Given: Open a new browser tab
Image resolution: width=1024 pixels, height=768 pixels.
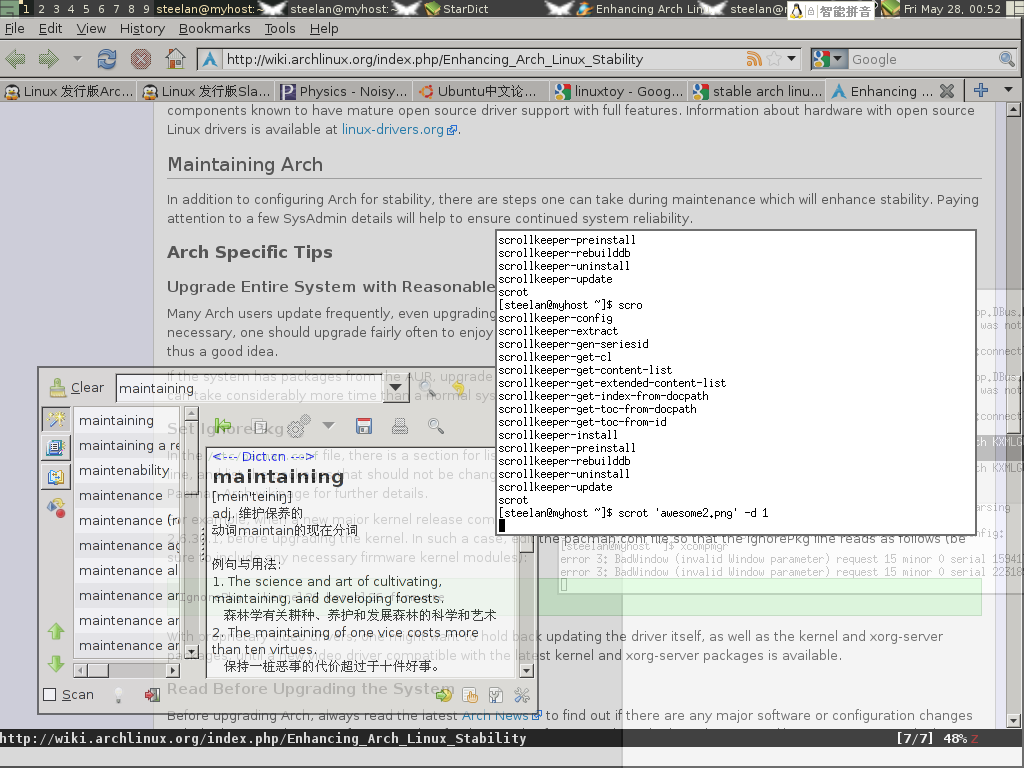Looking at the screenshot, I should point(980,90).
